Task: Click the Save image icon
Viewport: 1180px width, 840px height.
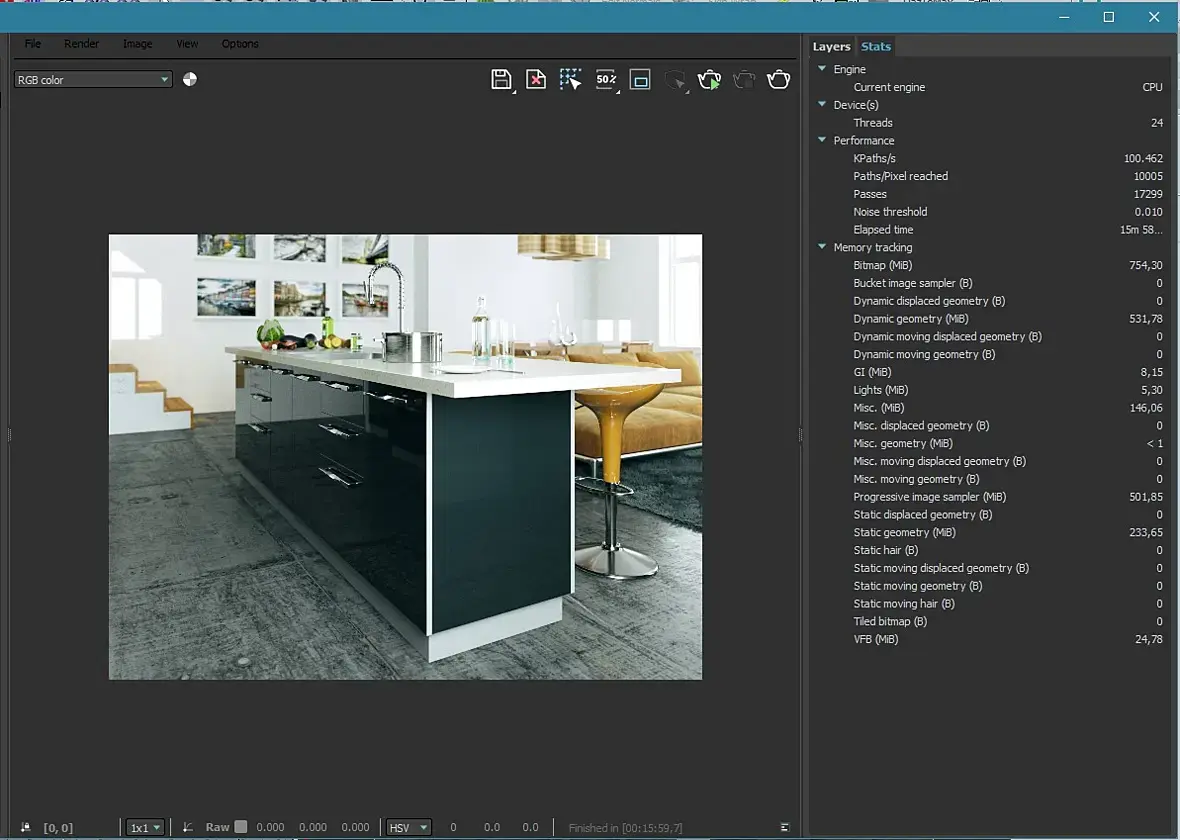Action: click(501, 80)
